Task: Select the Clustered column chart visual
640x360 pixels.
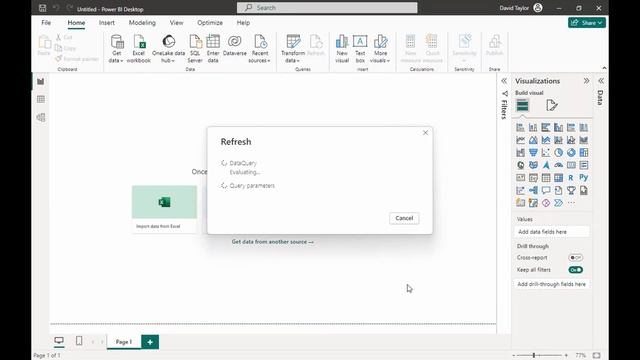Action: pos(558,127)
